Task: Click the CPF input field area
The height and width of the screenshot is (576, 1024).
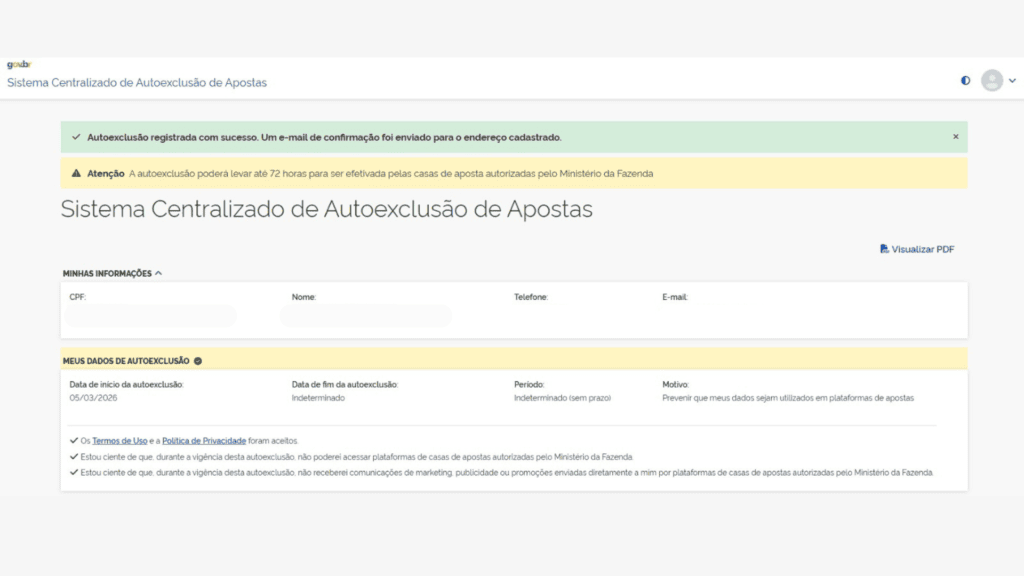Action: [x=150, y=315]
